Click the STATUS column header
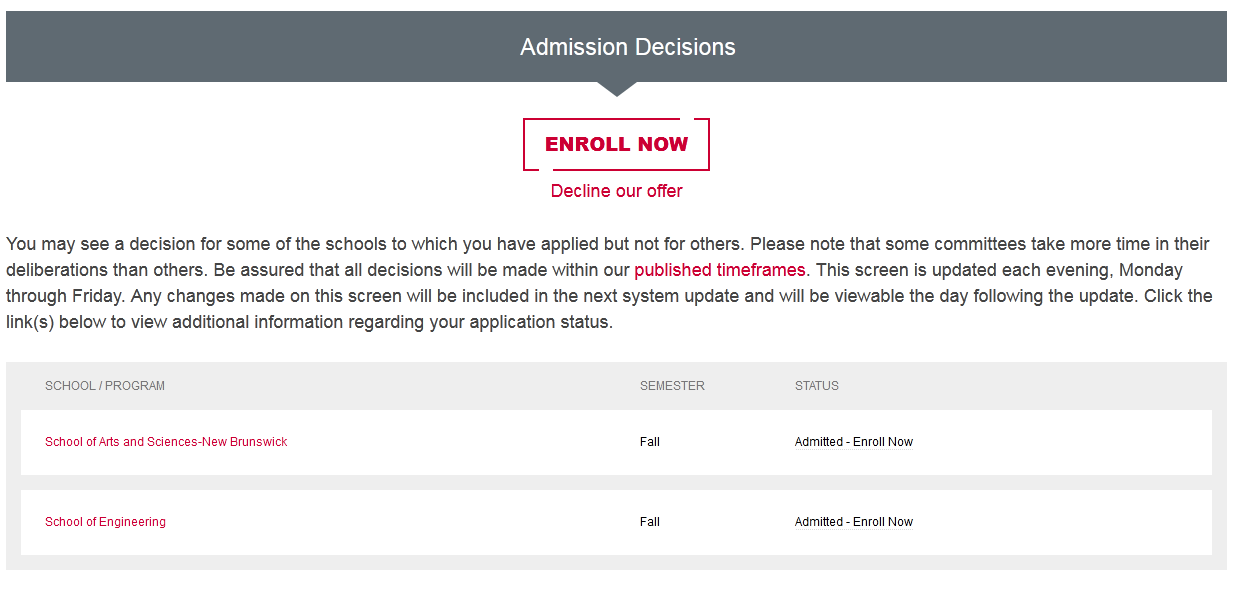 tap(816, 386)
